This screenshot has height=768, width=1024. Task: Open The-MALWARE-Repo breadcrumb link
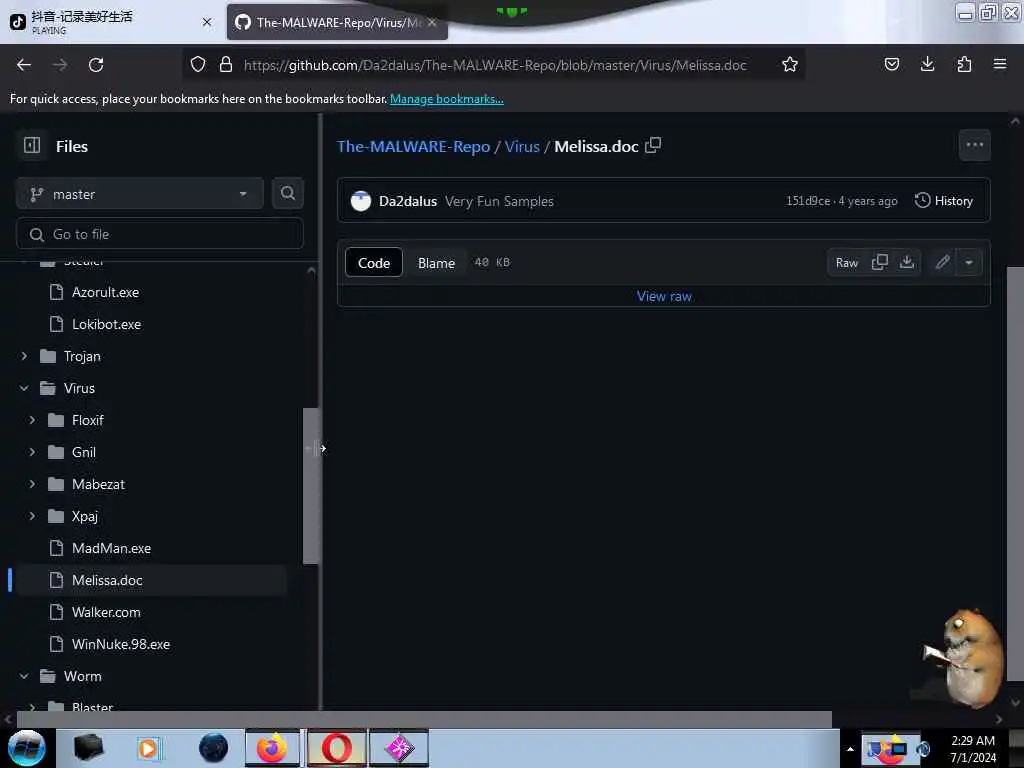coord(413,146)
